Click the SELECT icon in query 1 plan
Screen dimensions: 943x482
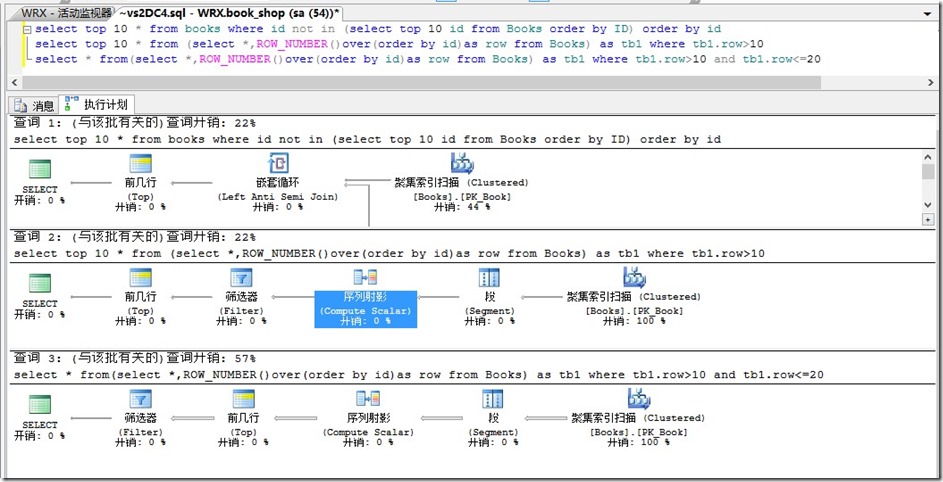click(x=40, y=168)
